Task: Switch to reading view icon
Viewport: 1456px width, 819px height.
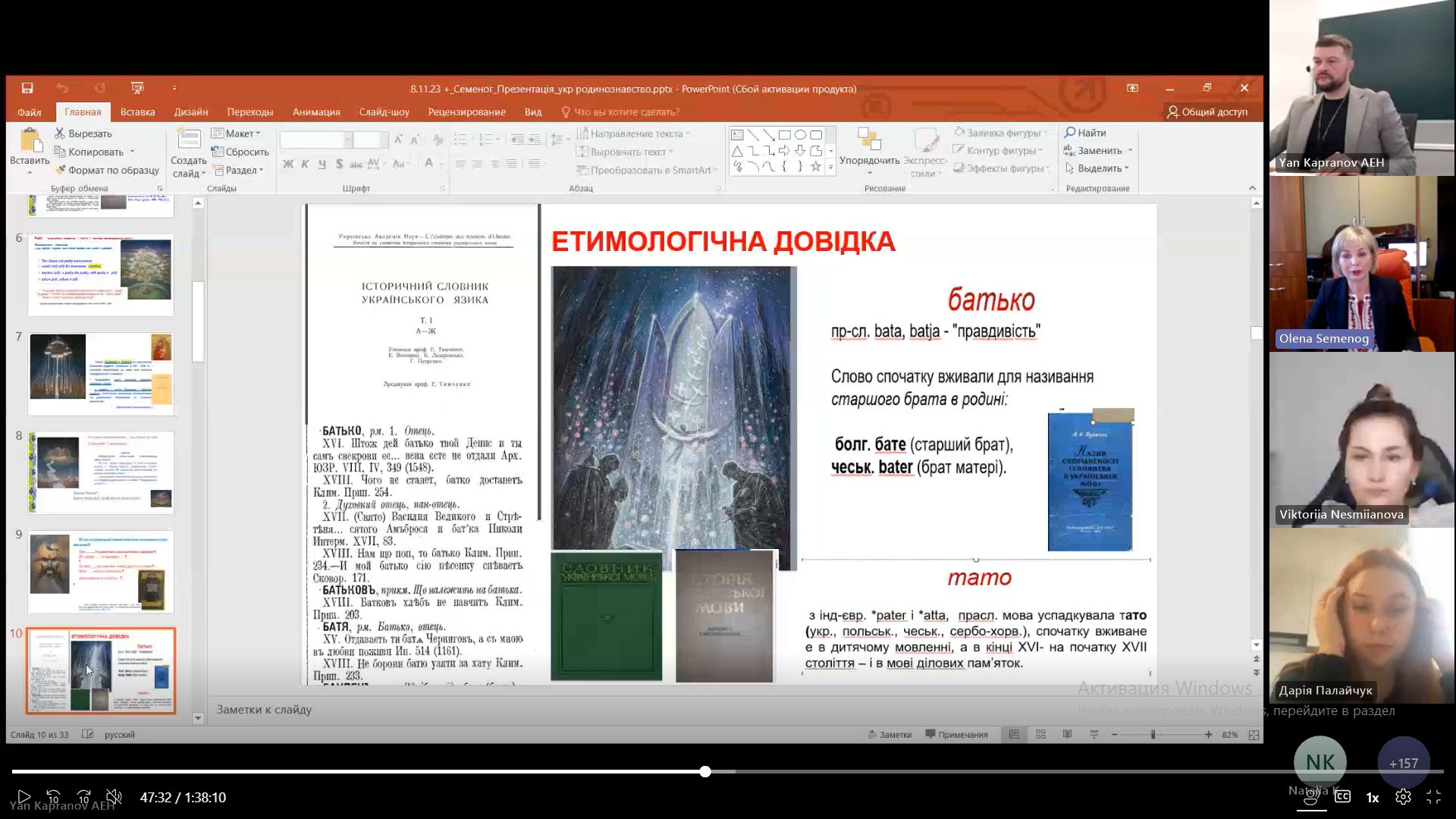Action: pos(1067,734)
